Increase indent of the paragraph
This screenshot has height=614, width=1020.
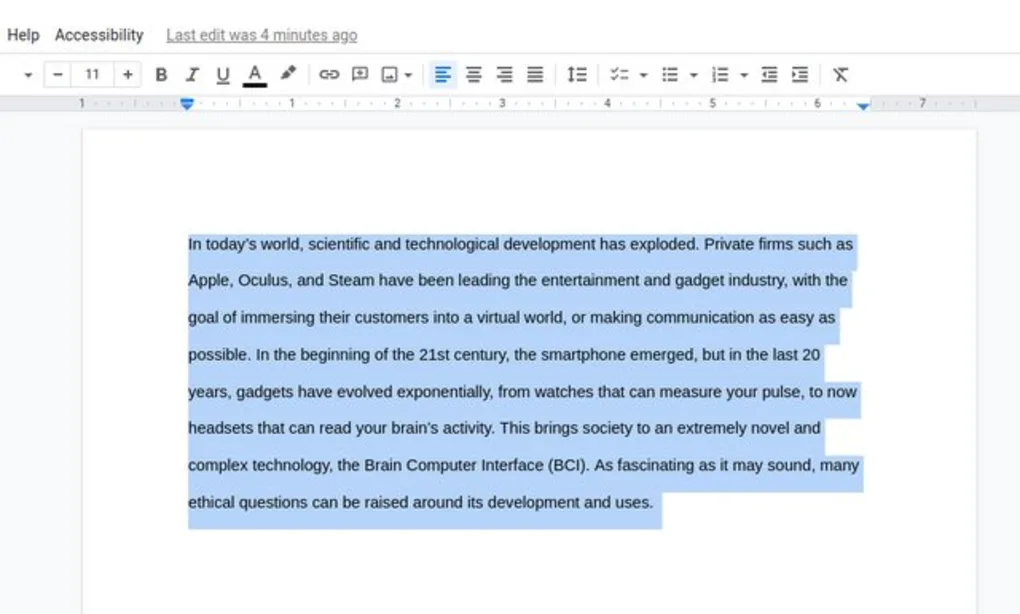pos(800,75)
